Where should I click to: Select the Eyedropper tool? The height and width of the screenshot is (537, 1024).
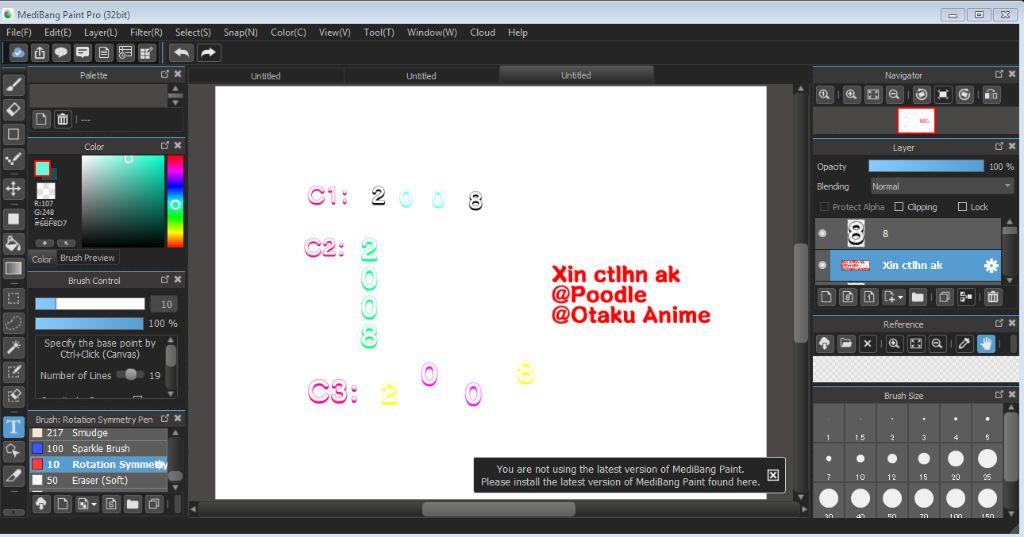(x=13, y=476)
